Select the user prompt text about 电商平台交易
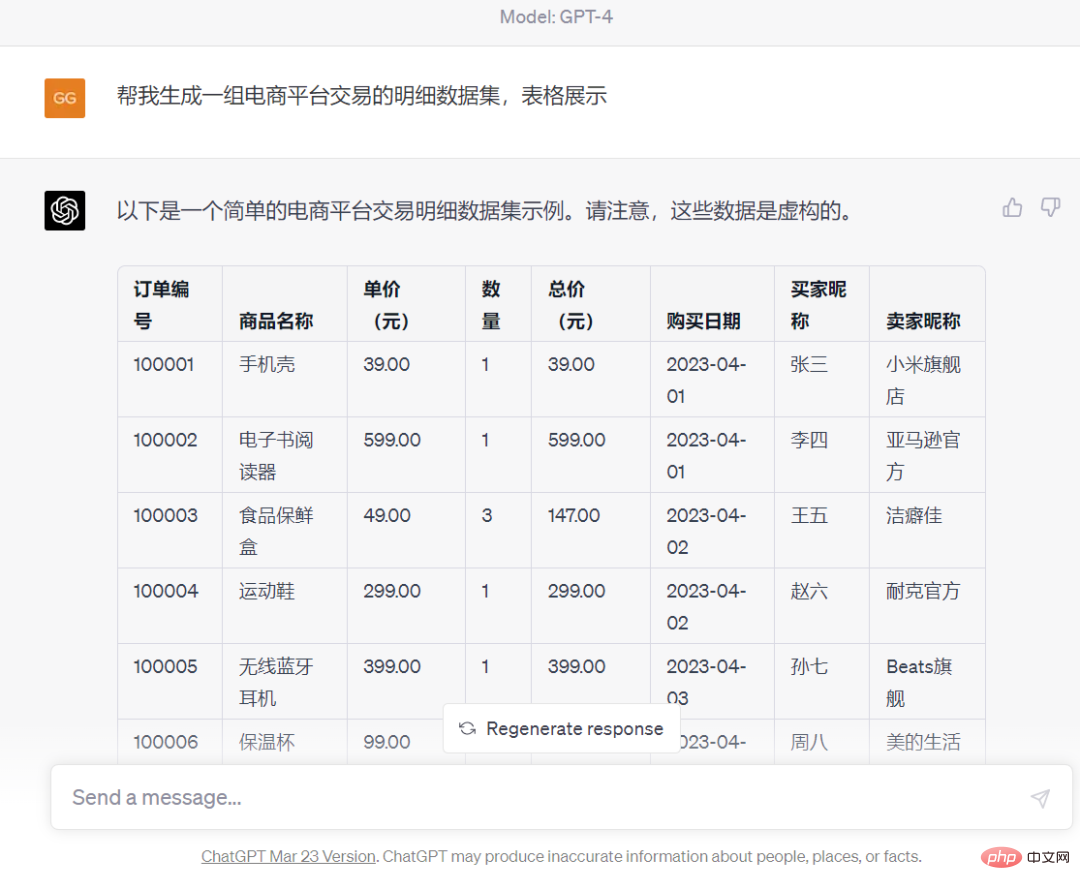This screenshot has height=890, width=1080. pos(362,96)
